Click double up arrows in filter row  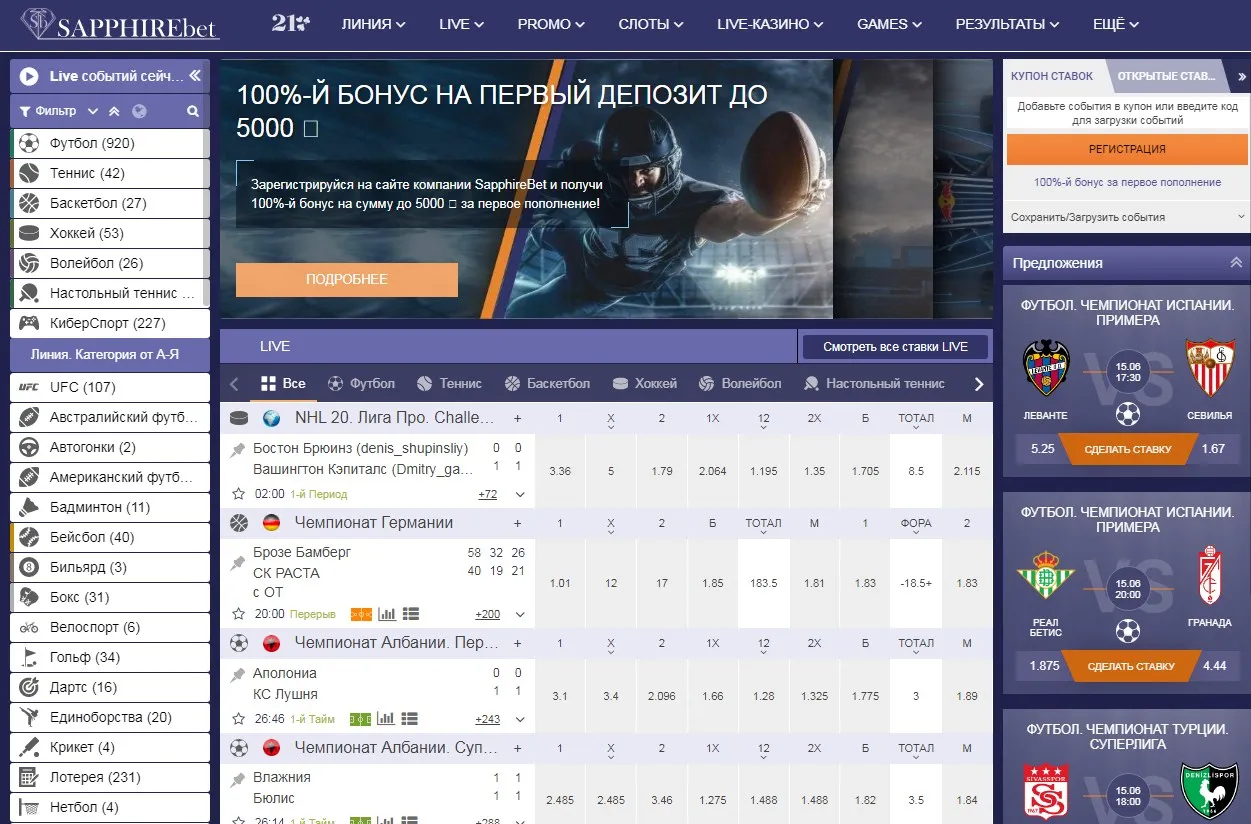click(114, 111)
